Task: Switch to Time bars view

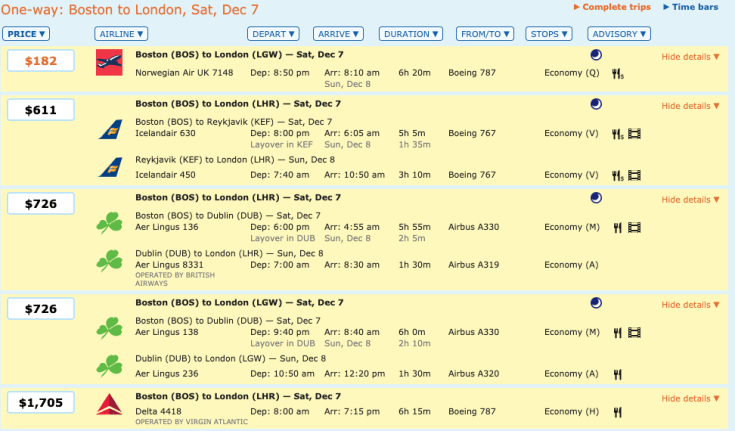Action: [x=690, y=7]
